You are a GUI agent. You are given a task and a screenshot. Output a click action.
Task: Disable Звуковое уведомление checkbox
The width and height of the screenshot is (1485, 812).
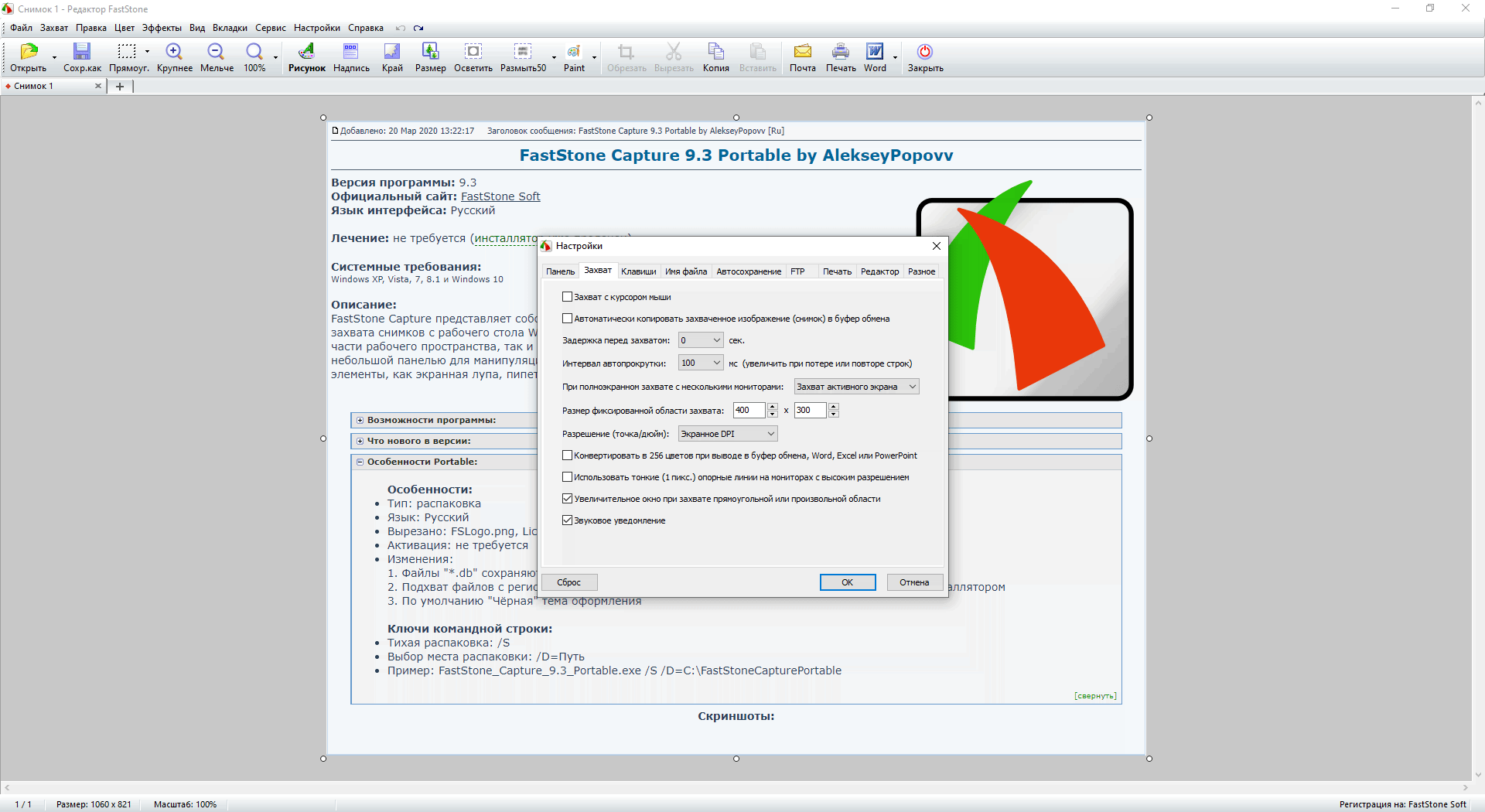click(x=567, y=520)
